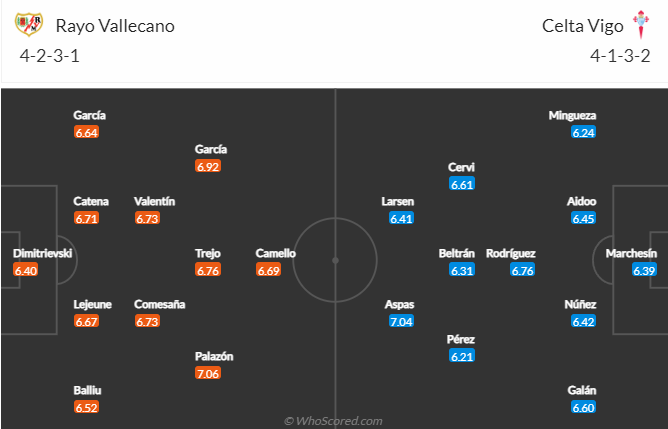This screenshot has width=668, height=429.
Task: Click Balliu player name
Action: pyautogui.click(x=87, y=390)
